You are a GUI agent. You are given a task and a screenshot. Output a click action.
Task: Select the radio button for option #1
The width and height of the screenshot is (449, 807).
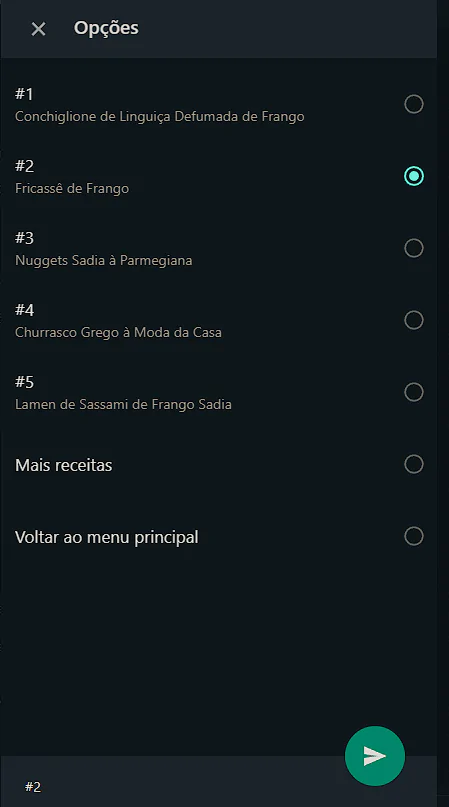[413, 104]
